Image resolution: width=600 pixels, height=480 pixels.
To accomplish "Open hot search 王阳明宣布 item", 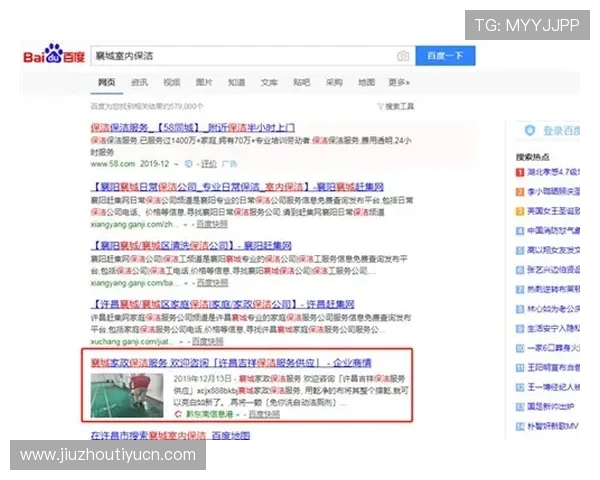I will (x=553, y=368).
